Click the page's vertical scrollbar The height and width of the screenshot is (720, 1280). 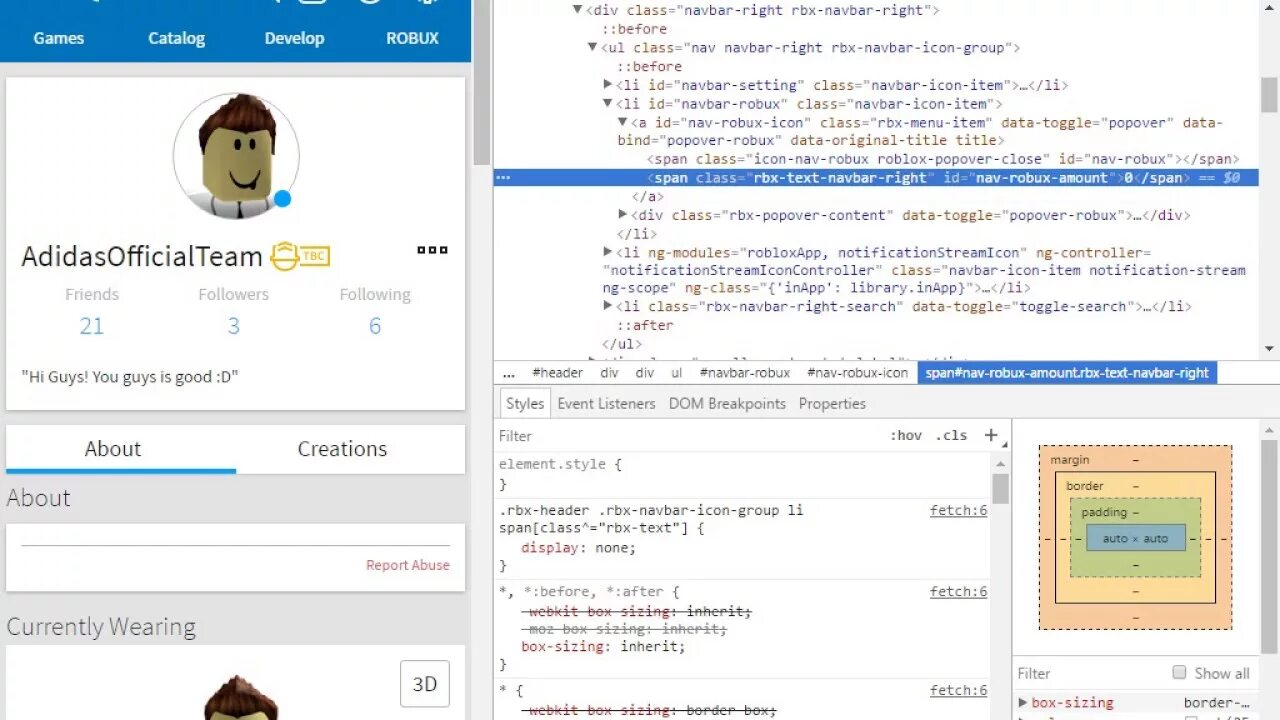pos(481,83)
